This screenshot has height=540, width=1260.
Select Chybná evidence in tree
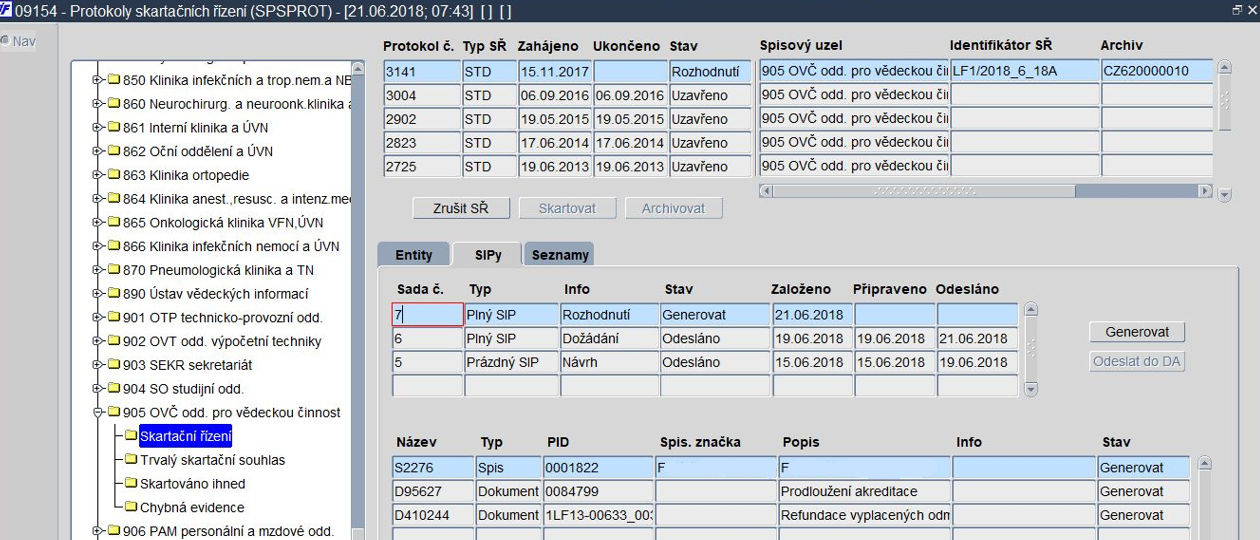point(192,507)
